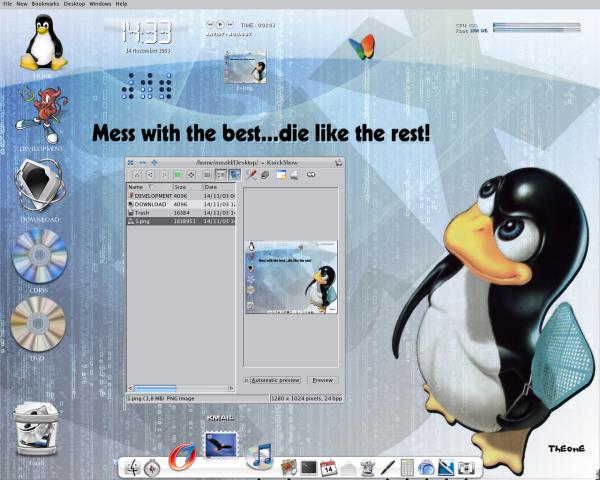
Task: Open the DVD disc desktop icon
Action: click(x=38, y=324)
